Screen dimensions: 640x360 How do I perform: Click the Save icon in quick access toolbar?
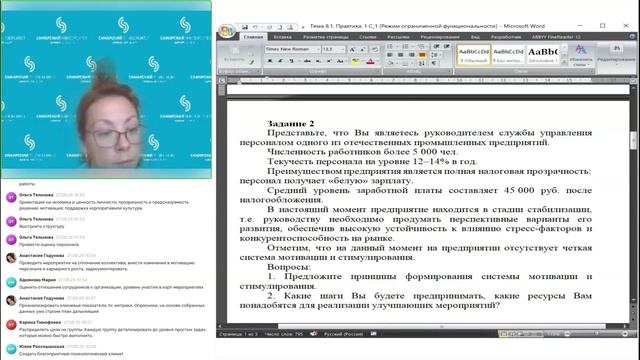(x=245, y=27)
